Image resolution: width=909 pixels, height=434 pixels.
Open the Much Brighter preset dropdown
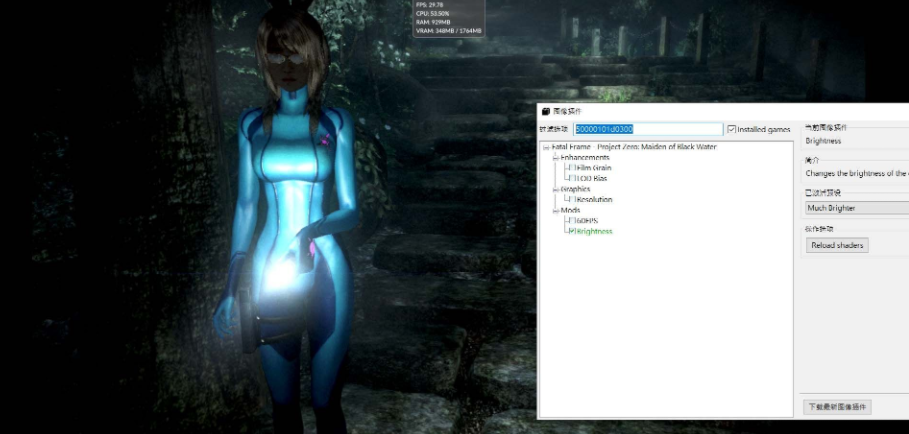(857, 208)
